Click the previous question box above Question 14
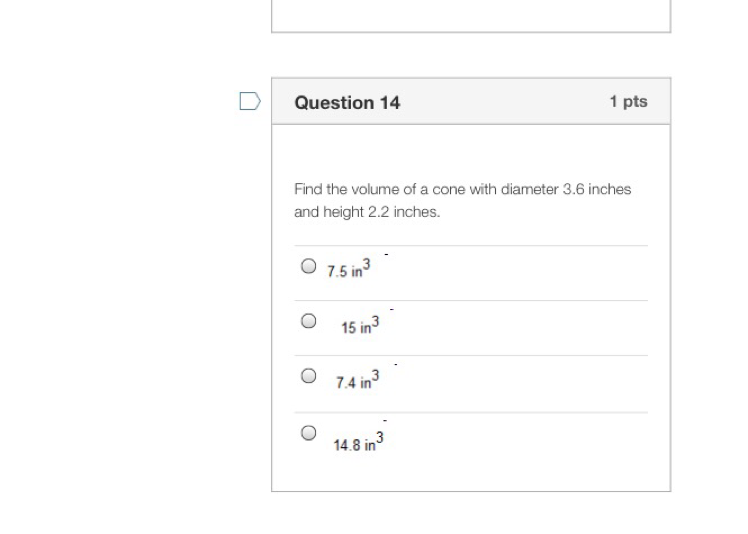Screen dimensions: 748x534 tap(470, 15)
